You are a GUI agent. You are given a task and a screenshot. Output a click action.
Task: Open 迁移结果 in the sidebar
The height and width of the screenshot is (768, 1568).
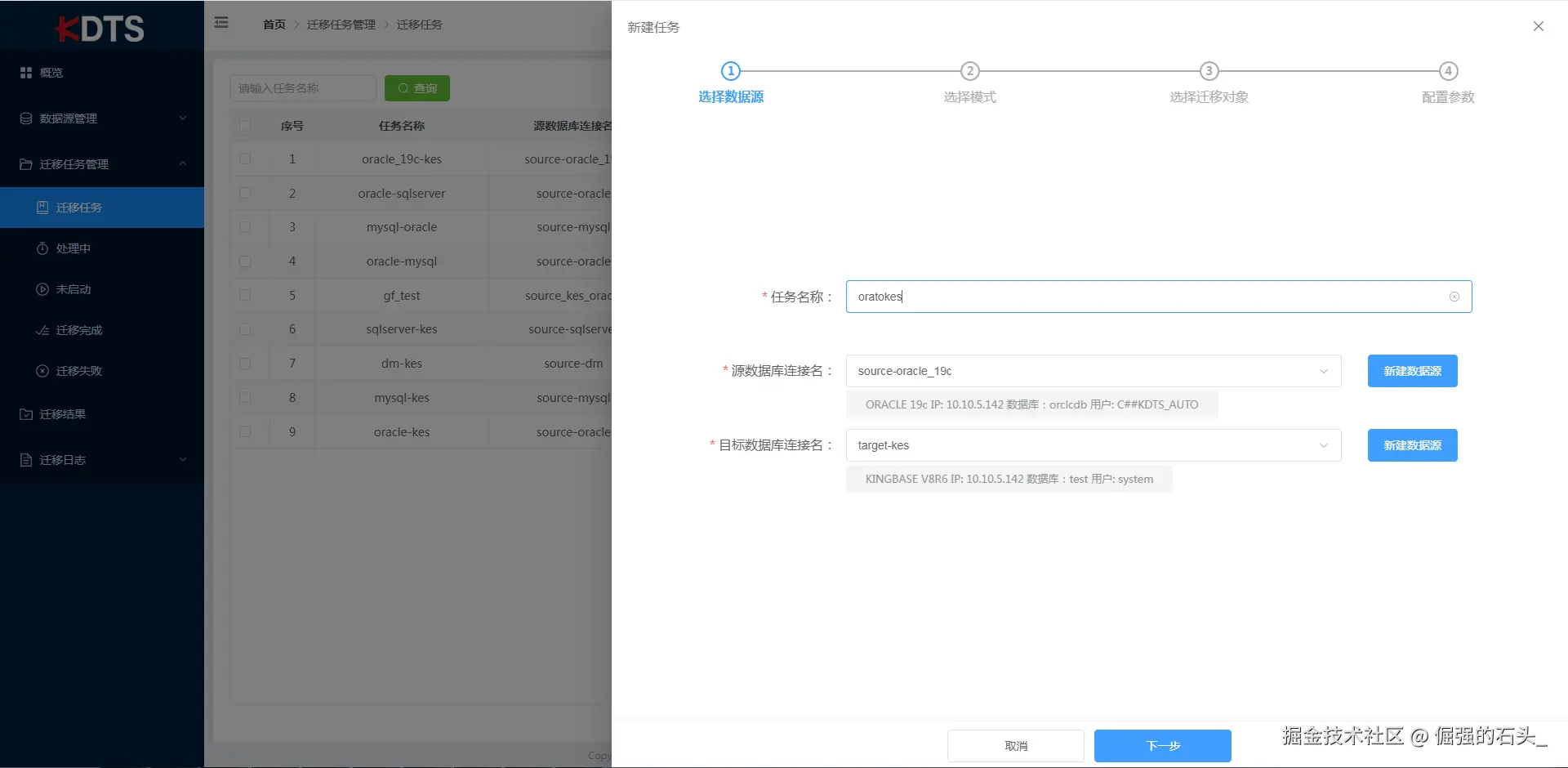tap(102, 414)
